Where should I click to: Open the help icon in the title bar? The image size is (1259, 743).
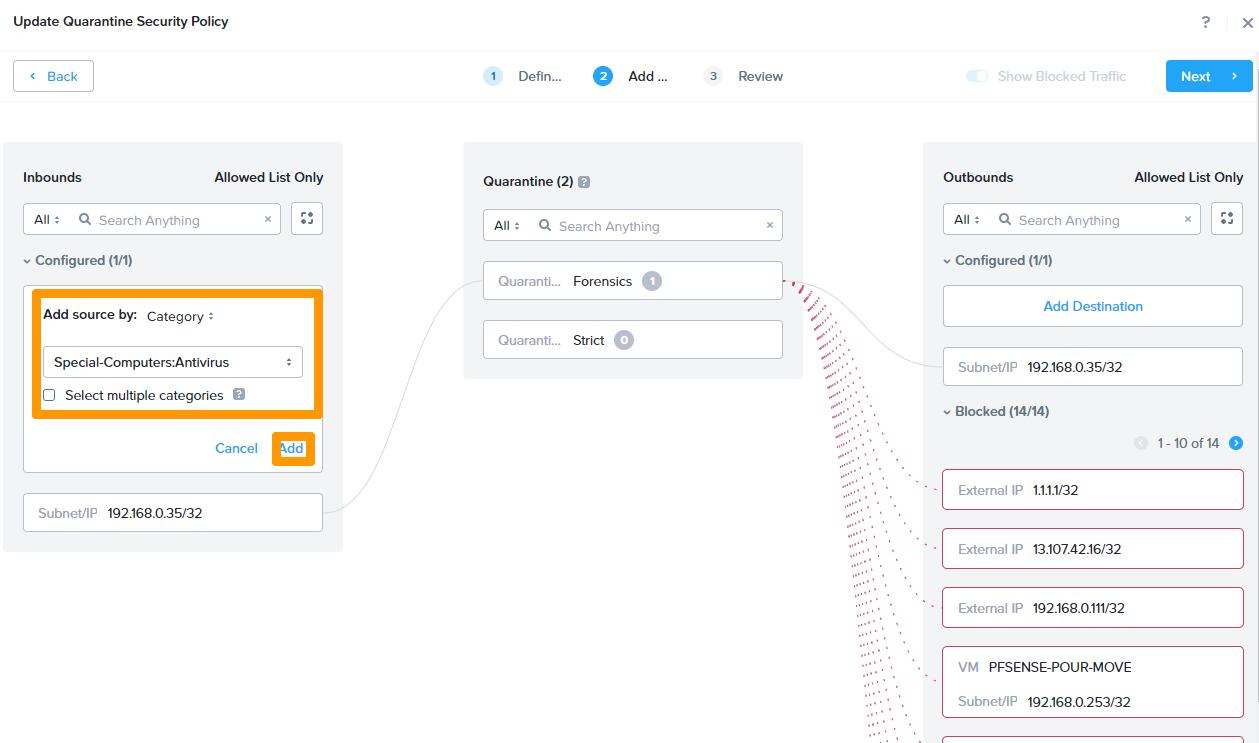point(1205,21)
